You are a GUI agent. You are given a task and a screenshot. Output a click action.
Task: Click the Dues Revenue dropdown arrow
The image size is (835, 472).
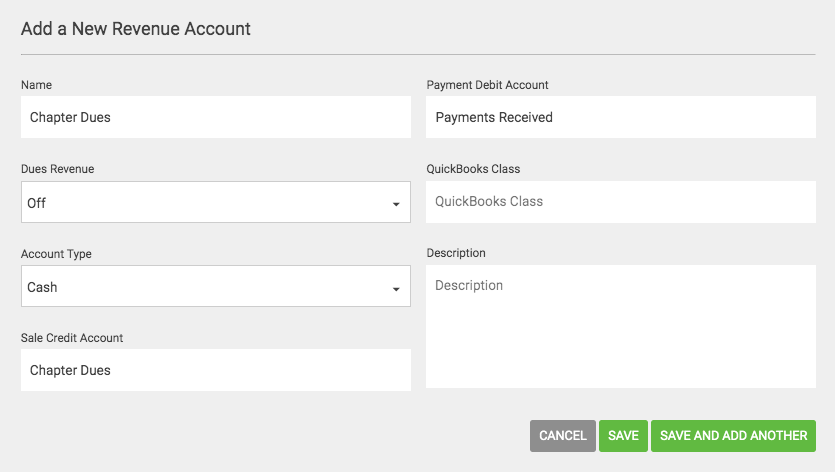click(x=396, y=204)
